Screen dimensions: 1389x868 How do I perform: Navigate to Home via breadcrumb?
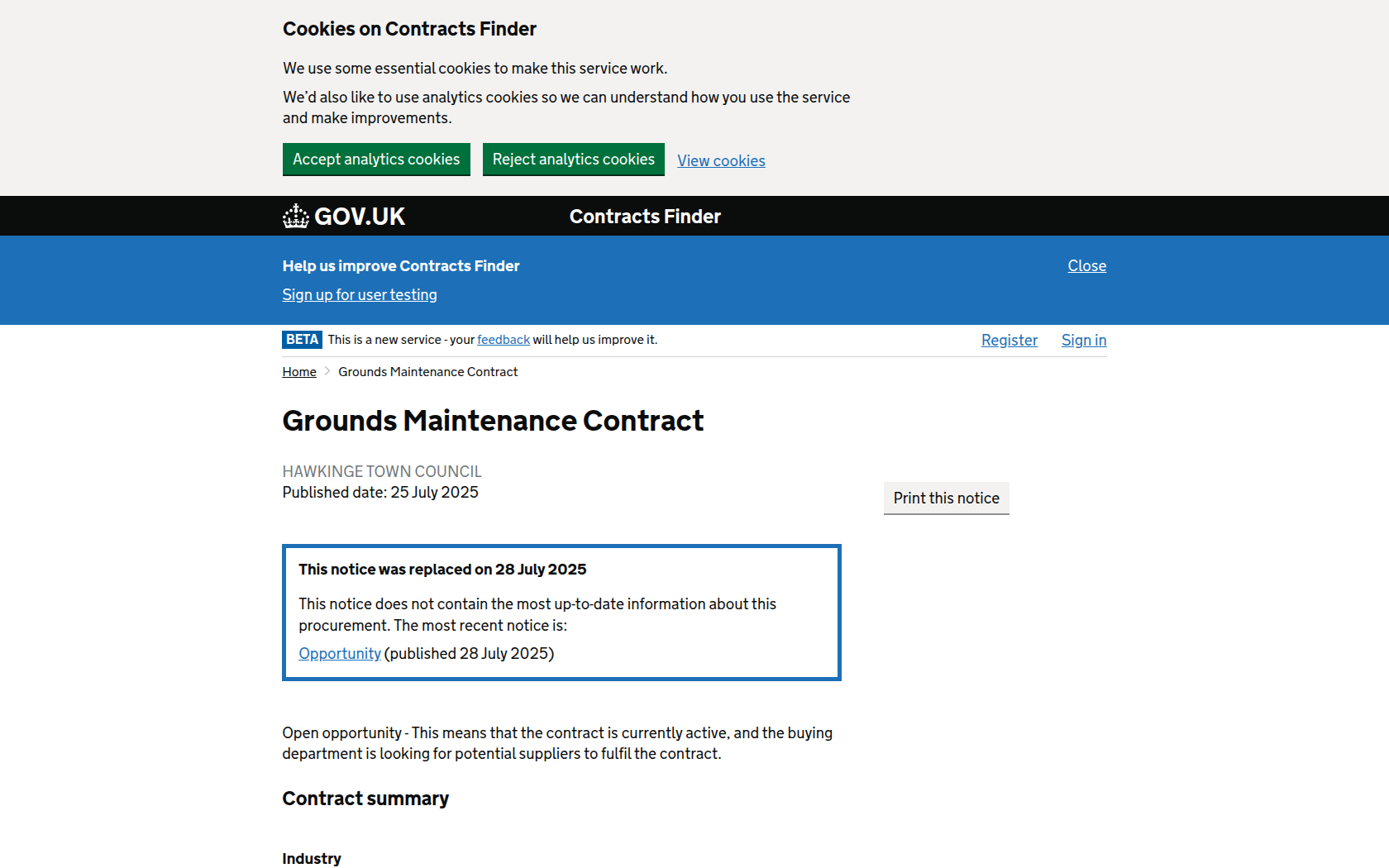[299, 372]
